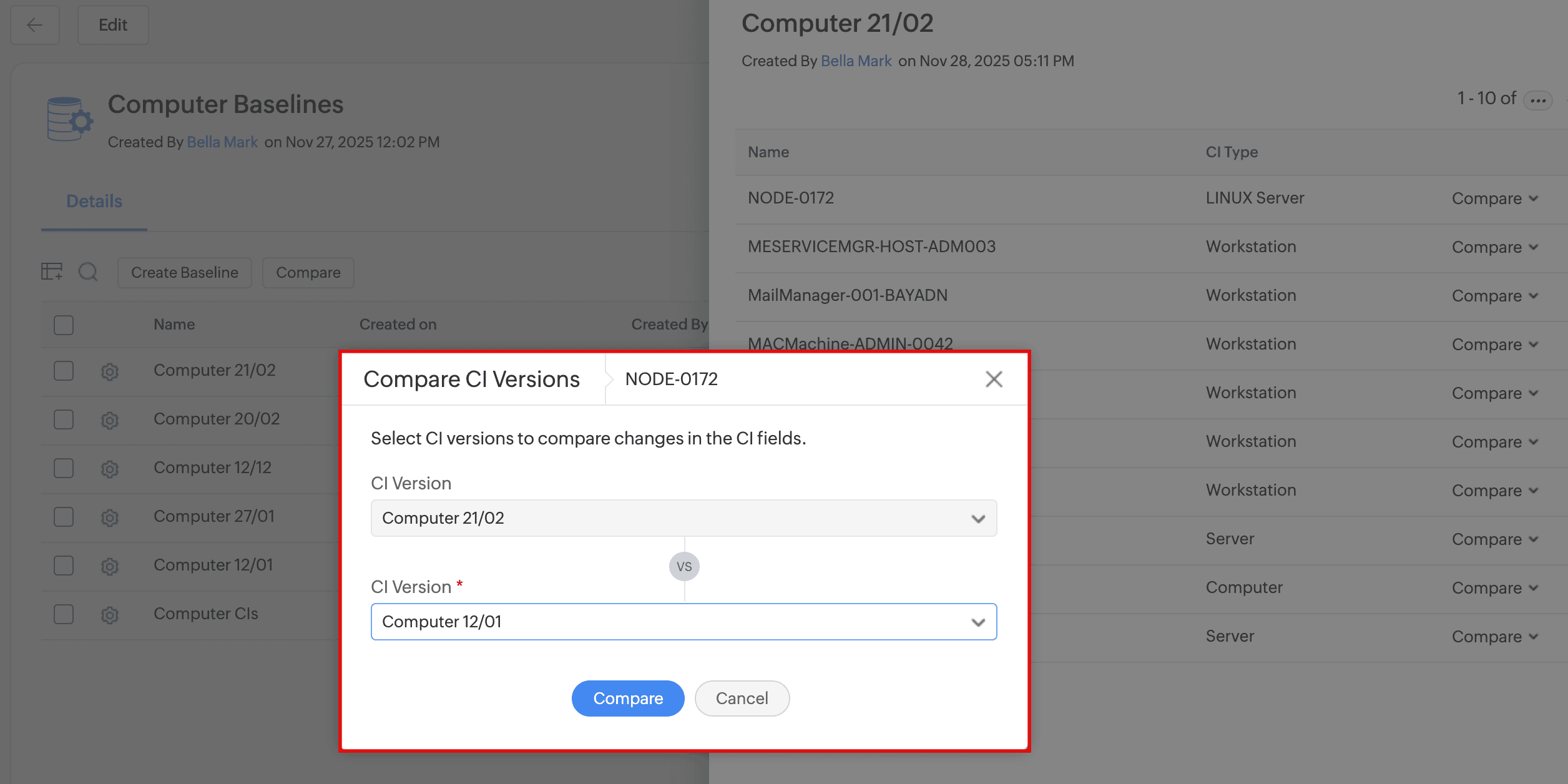Expand Compare dropdown for NODE-0172

click(x=1495, y=198)
